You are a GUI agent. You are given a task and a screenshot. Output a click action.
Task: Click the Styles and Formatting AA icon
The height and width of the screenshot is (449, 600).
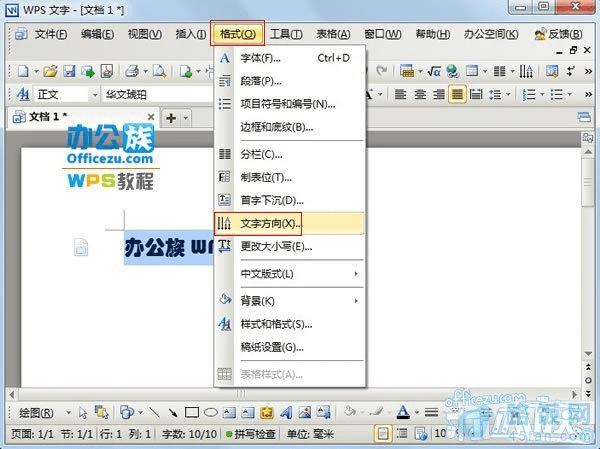[23, 94]
